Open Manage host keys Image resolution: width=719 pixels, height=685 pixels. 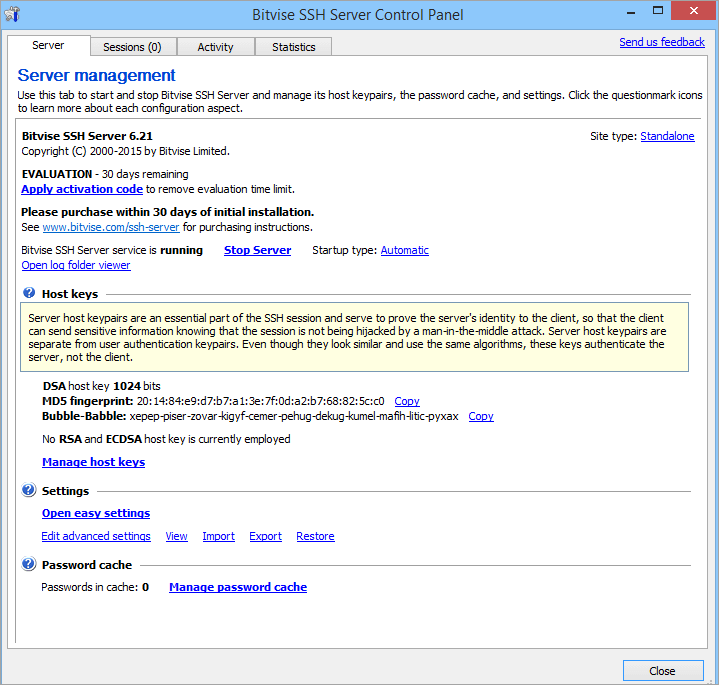click(94, 462)
